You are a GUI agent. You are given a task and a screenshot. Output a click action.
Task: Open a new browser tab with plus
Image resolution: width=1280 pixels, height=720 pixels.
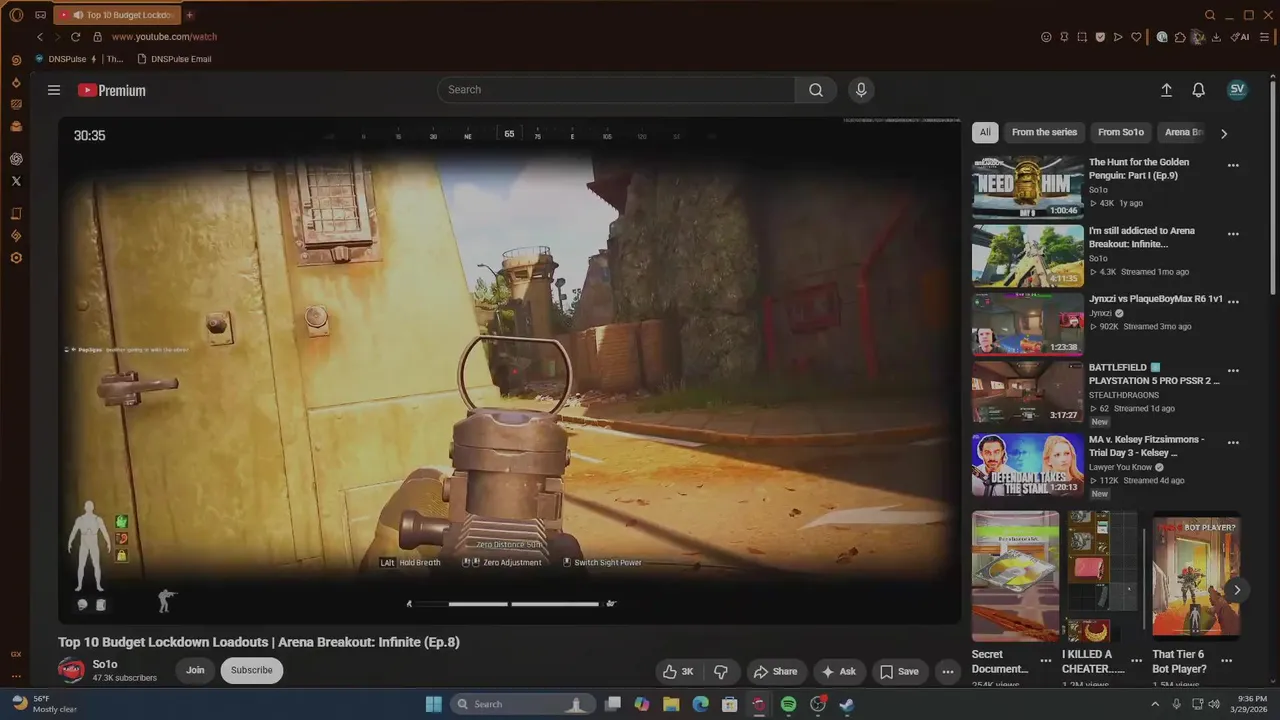(x=190, y=15)
